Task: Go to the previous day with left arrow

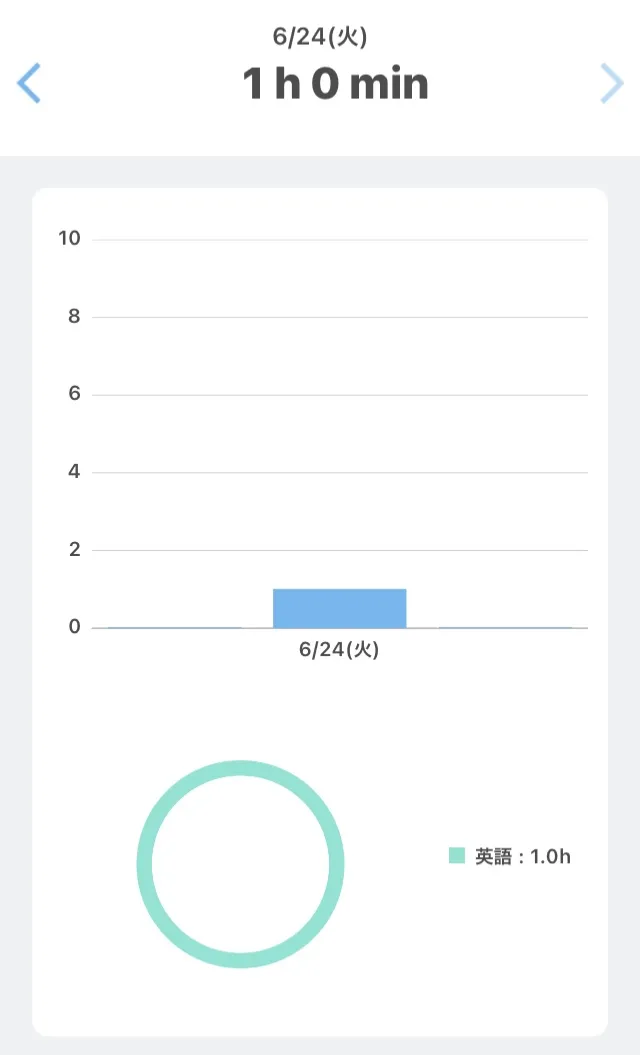Action: (x=29, y=83)
